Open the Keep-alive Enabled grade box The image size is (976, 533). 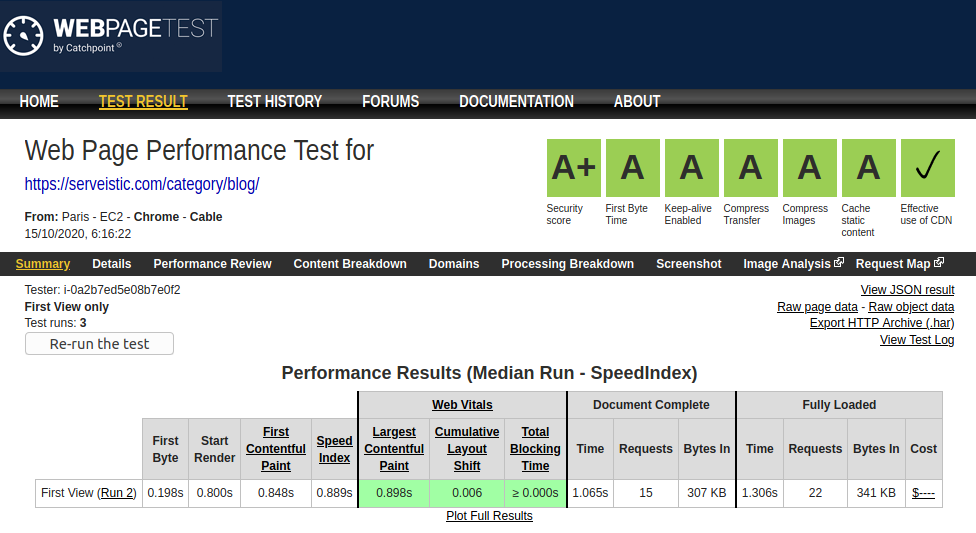[692, 167]
